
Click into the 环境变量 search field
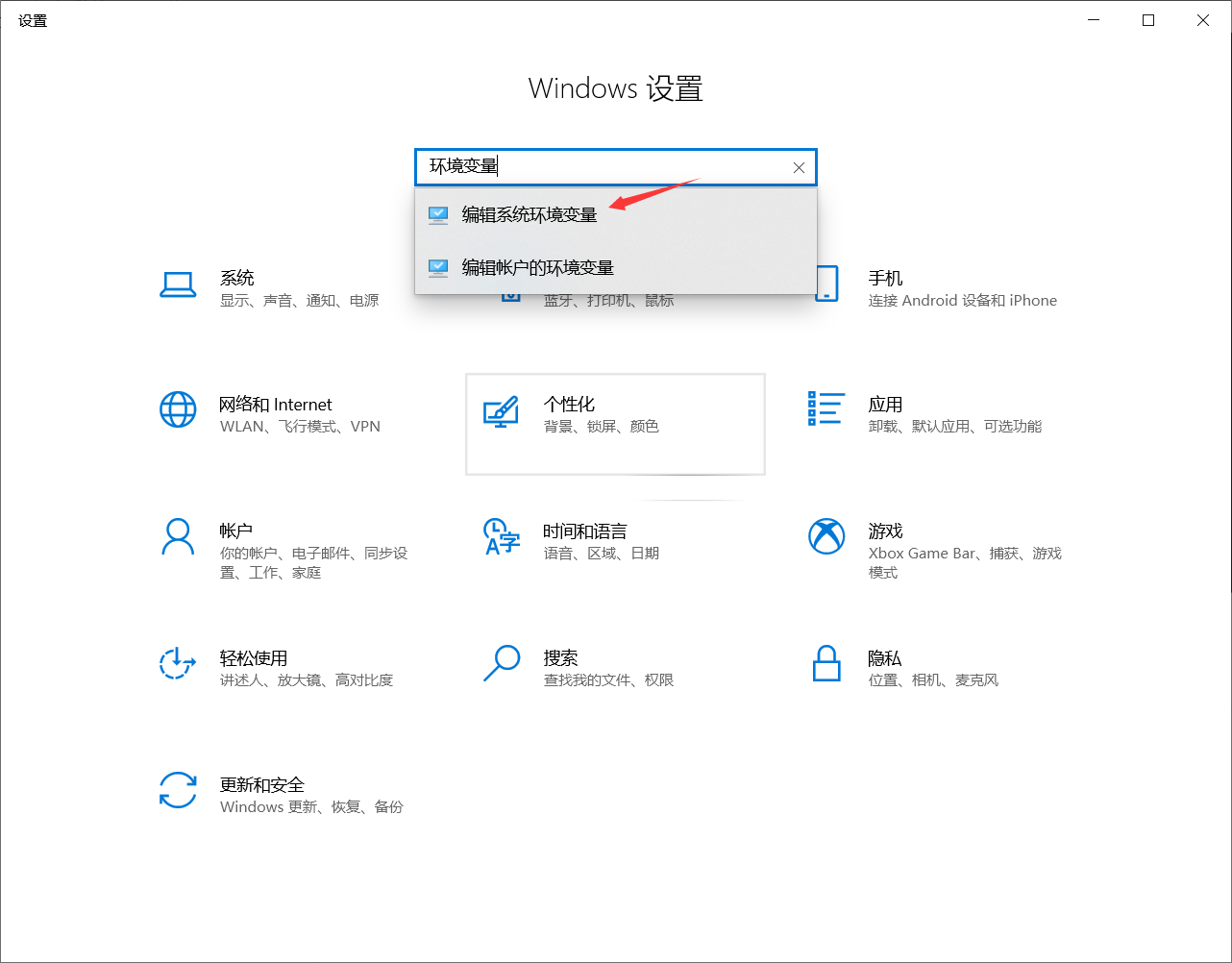point(616,167)
